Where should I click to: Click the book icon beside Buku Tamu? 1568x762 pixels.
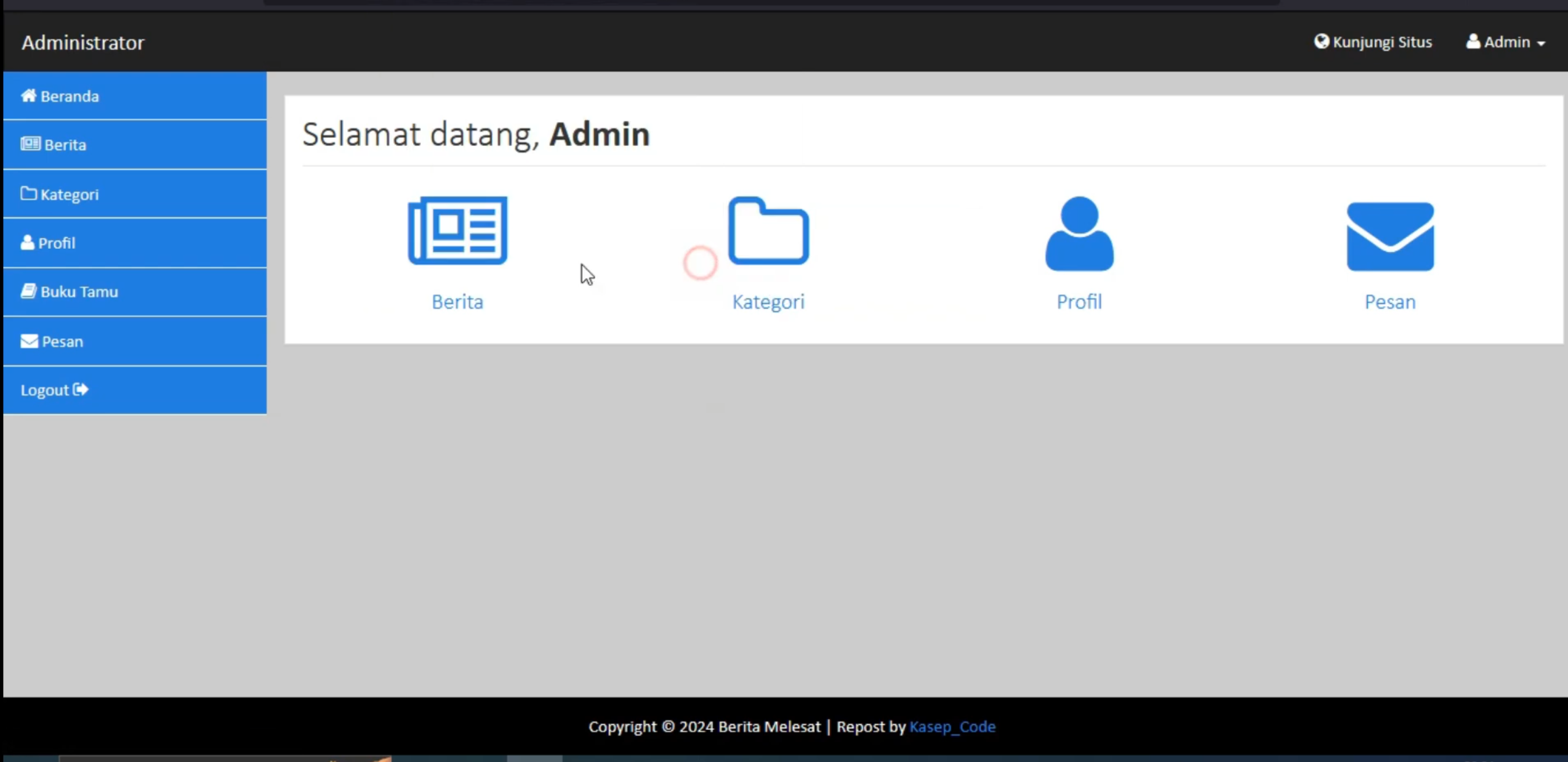(x=28, y=291)
